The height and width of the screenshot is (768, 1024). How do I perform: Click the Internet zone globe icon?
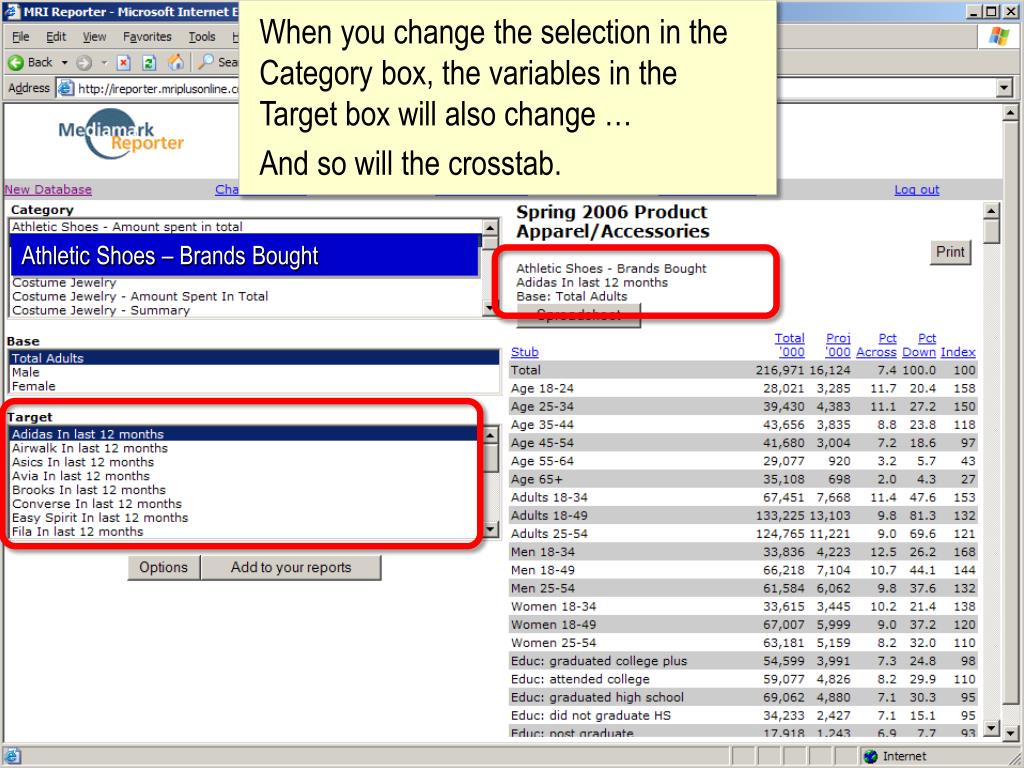coord(870,756)
